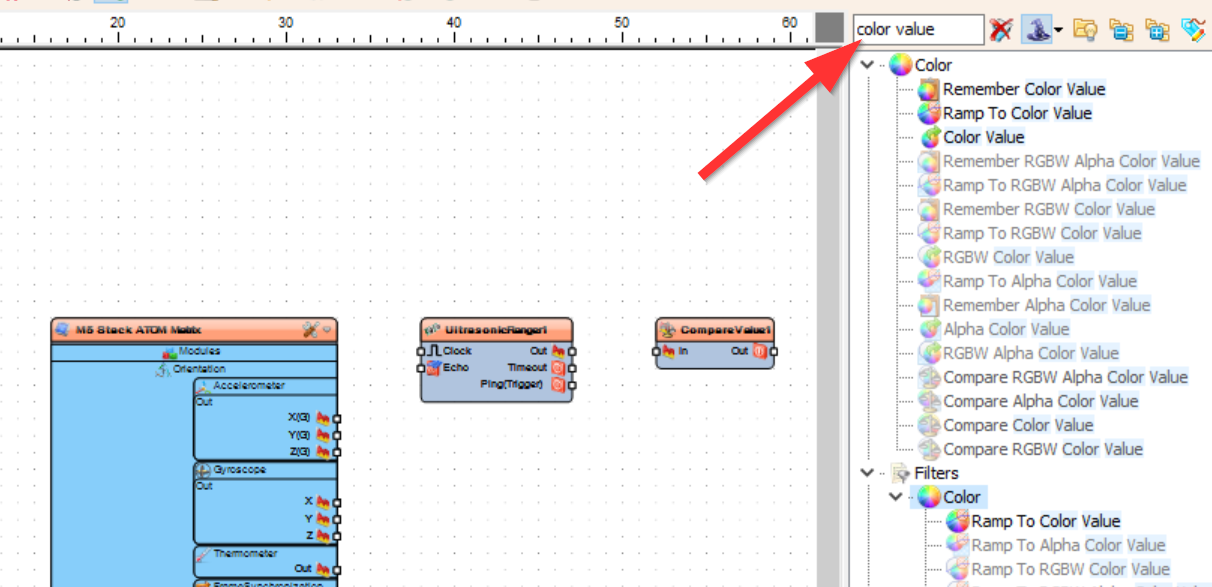Screen dimensions: 1212x587
Task: Select the Accelerometer block header
Action: [x=265, y=386]
